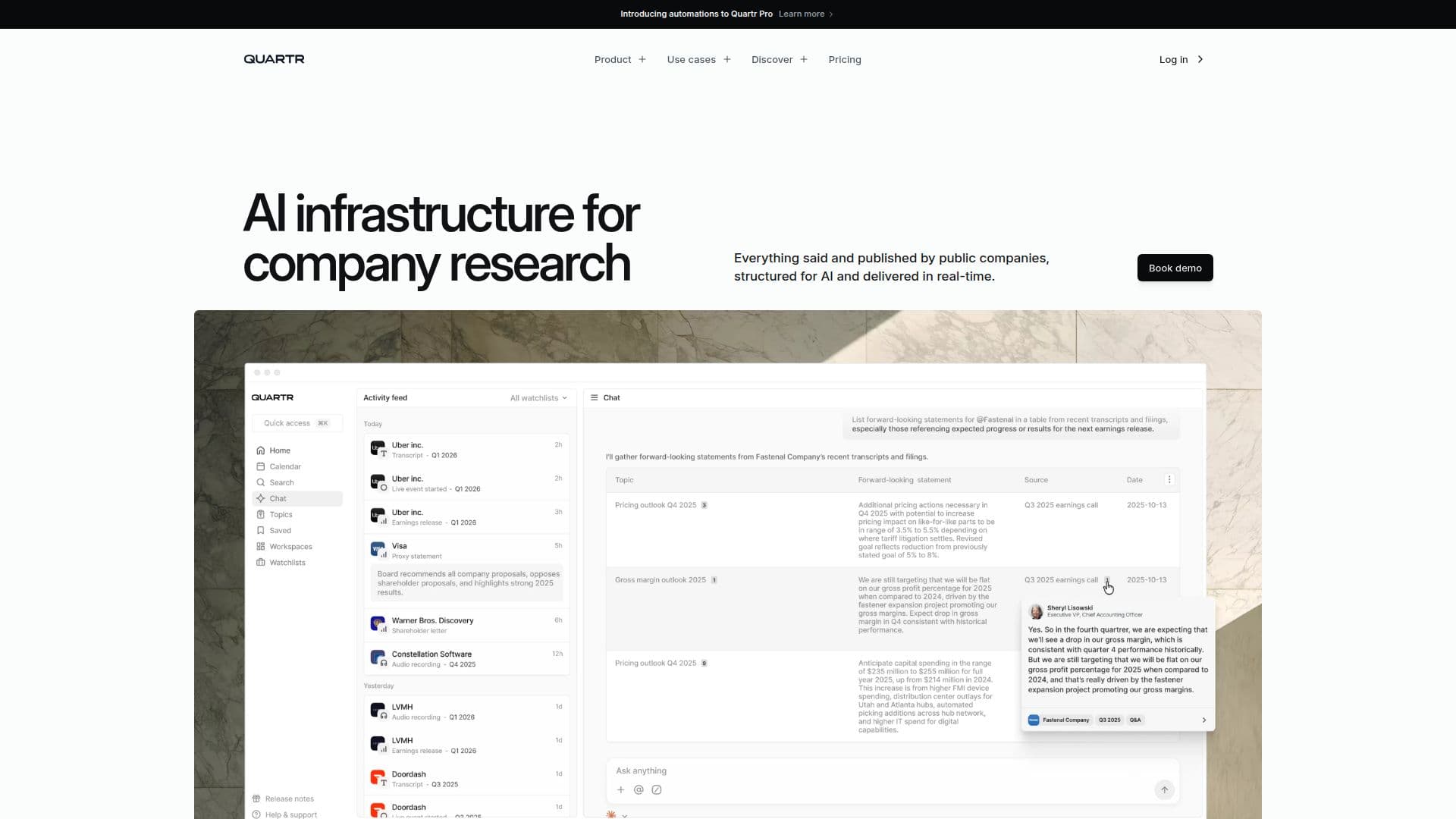Image resolution: width=1456 pixels, height=819 pixels.
Task: Click the Quick access search field
Action: tap(297, 423)
